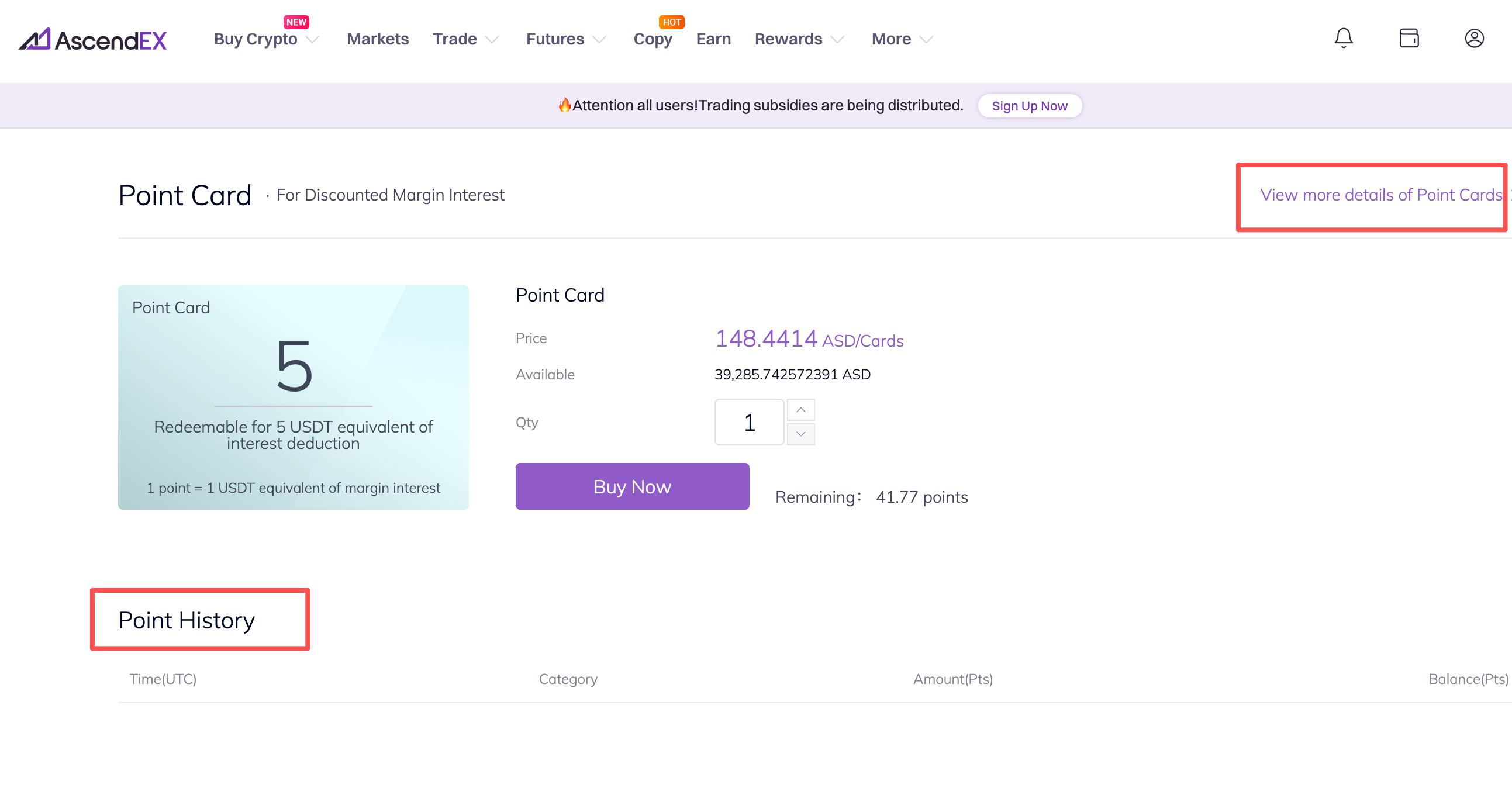Viewport: 1512px width, 795px height.
Task: Click Sign Up Now in the banner
Action: pos(1030,106)
